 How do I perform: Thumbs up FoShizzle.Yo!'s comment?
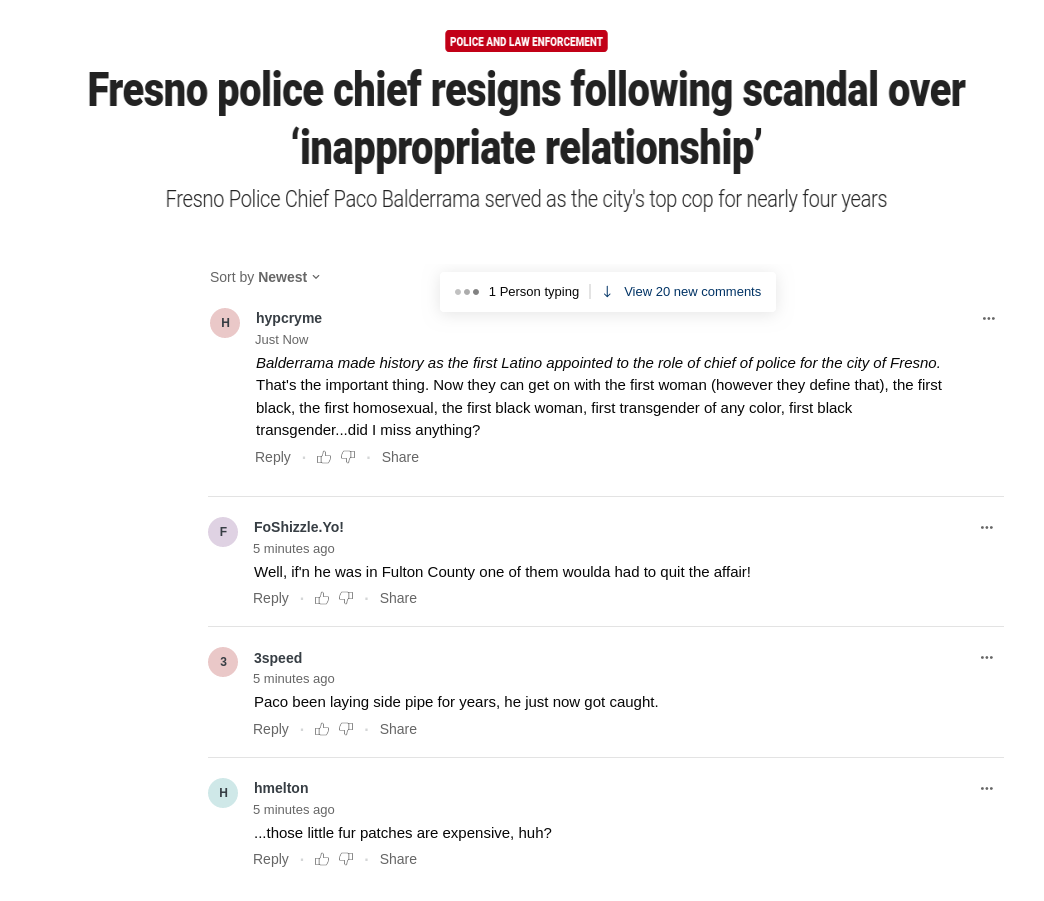pos(322,598)
